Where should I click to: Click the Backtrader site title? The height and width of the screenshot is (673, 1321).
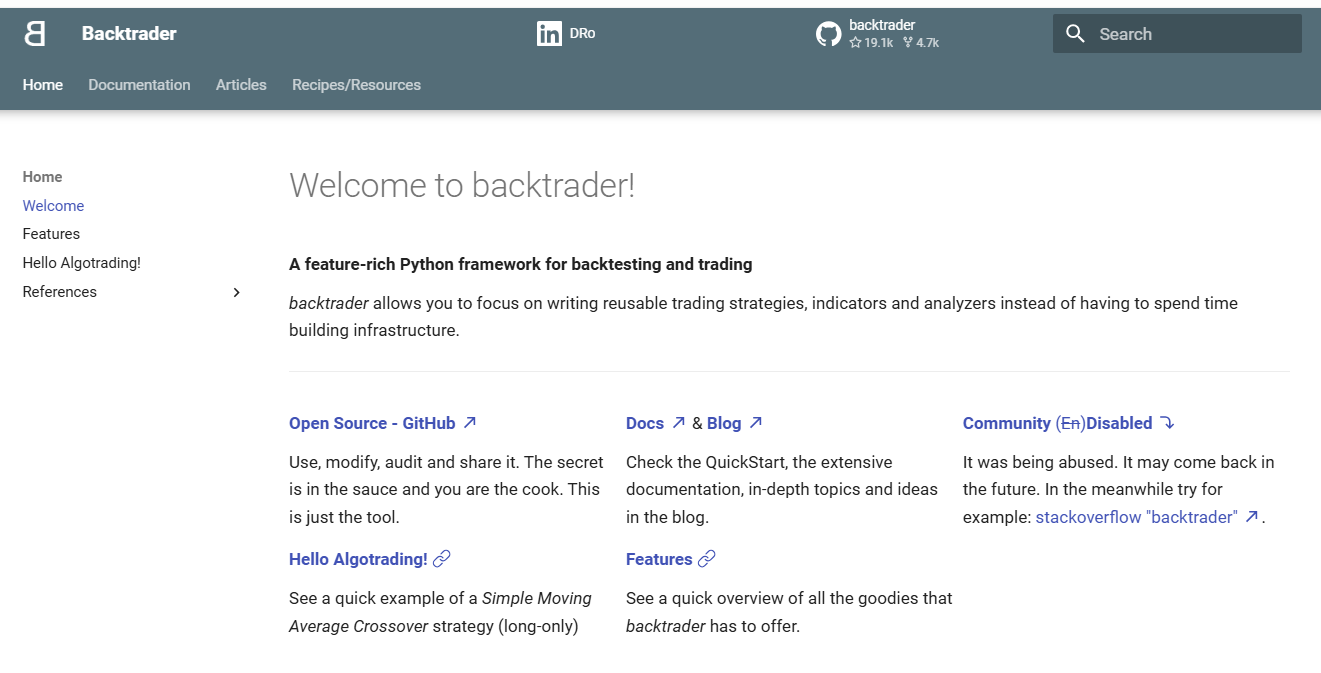(129, 34)
